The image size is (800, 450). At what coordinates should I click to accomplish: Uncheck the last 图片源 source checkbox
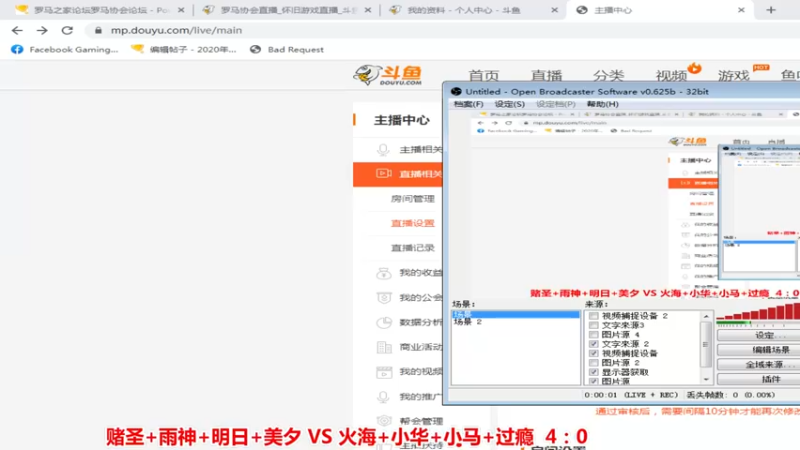[x=593, y=381]
